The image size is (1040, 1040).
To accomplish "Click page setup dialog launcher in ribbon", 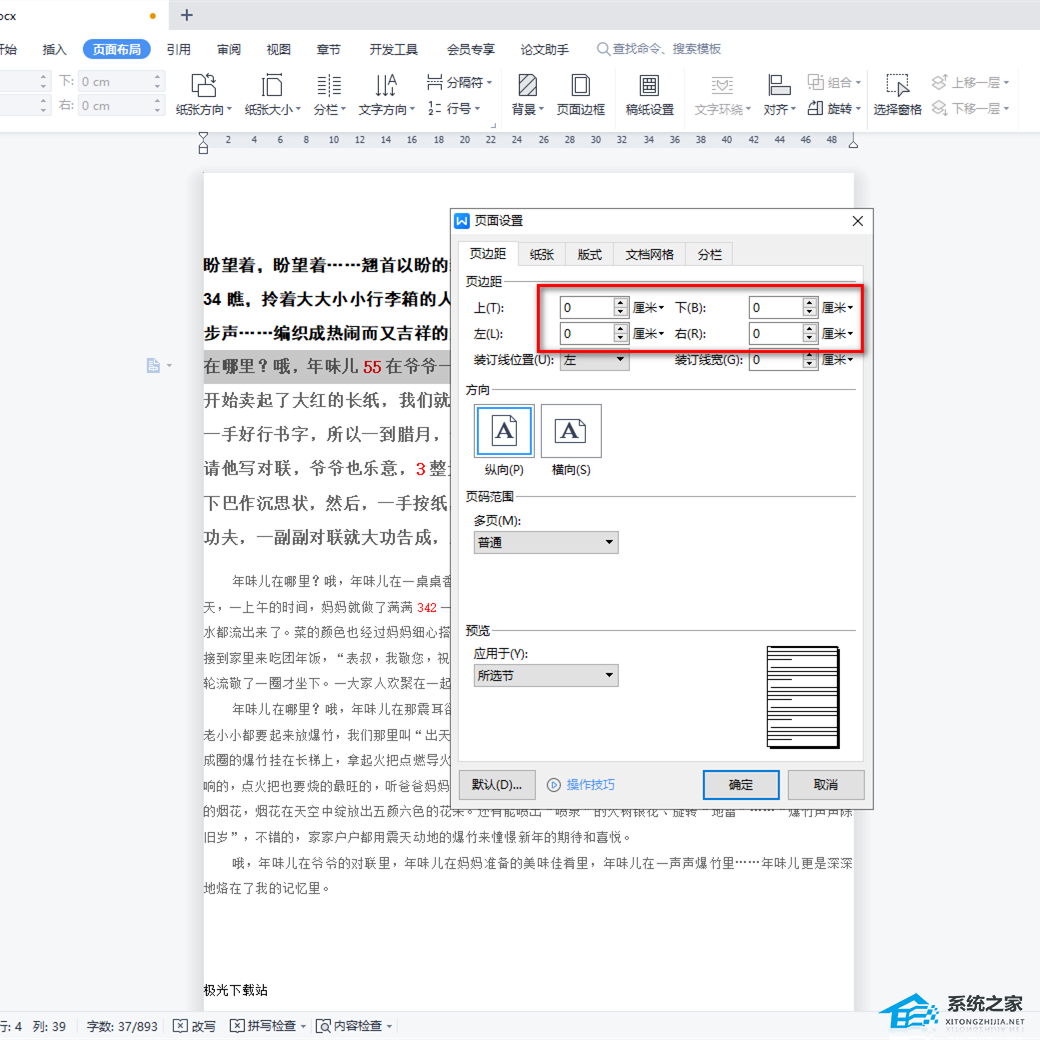I will coord(493,125).
